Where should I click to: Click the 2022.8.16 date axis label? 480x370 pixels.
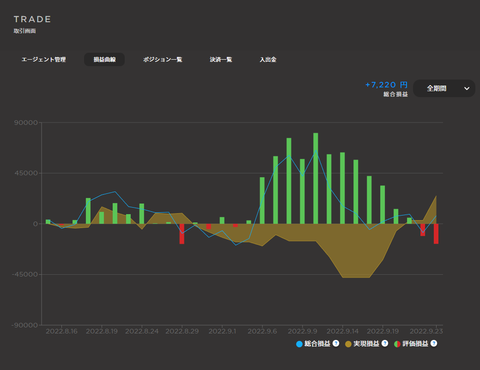(62, 331)
